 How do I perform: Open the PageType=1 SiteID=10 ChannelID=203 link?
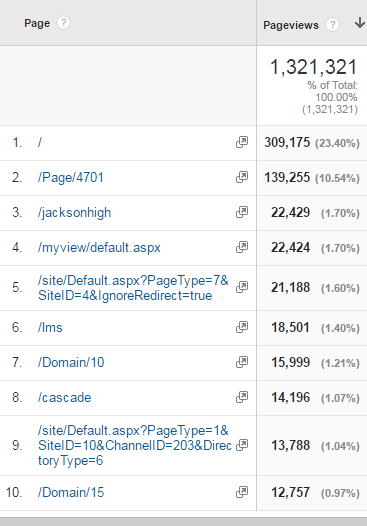(135, 445)
